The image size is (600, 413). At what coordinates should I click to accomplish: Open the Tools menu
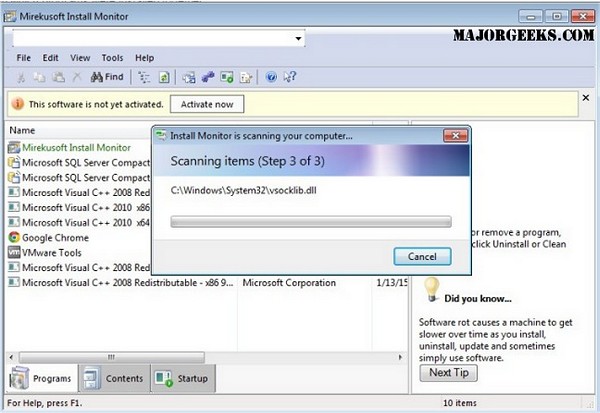coord(112,58)
